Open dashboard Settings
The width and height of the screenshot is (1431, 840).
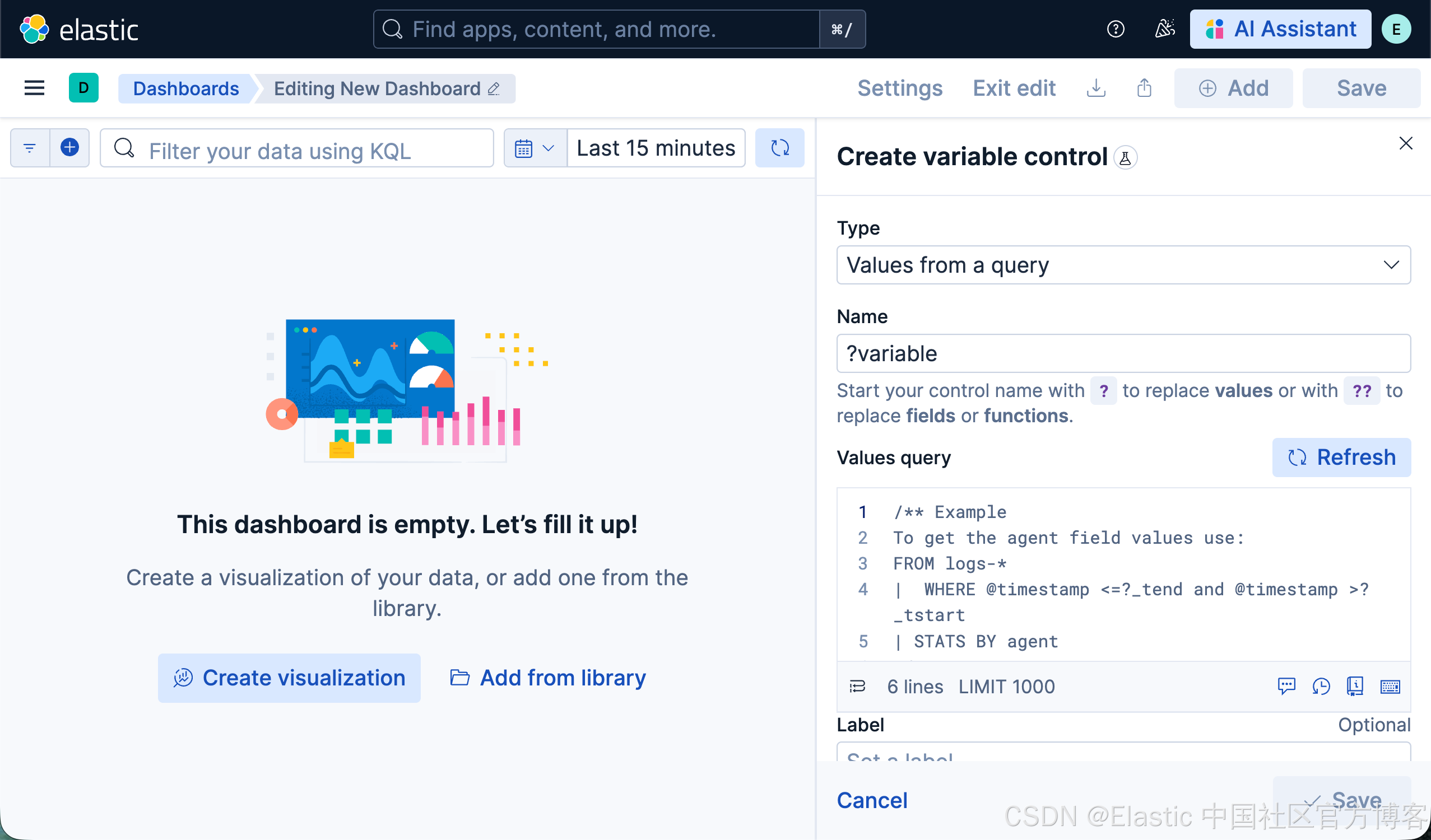(899, 88)
